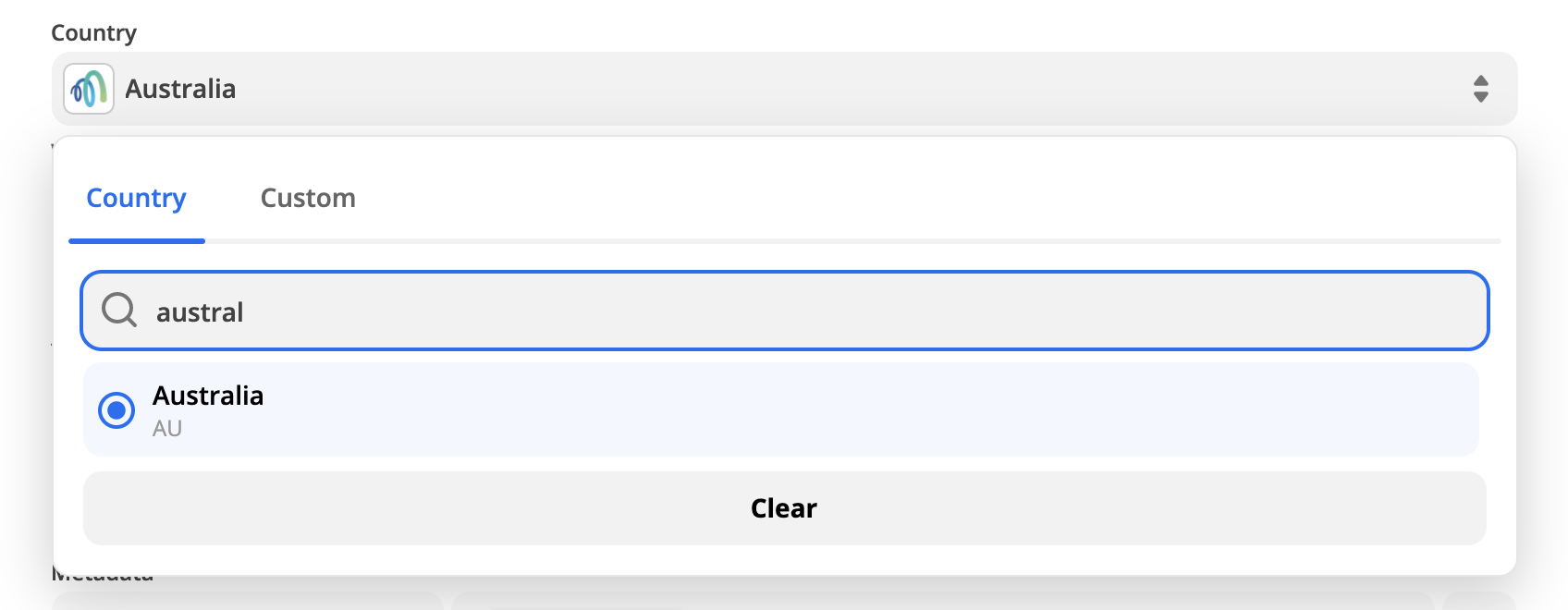This screenshot has width=1568, height=610.
Task: Click the colorful app logo in the Country field
Action: pos(87,89)
